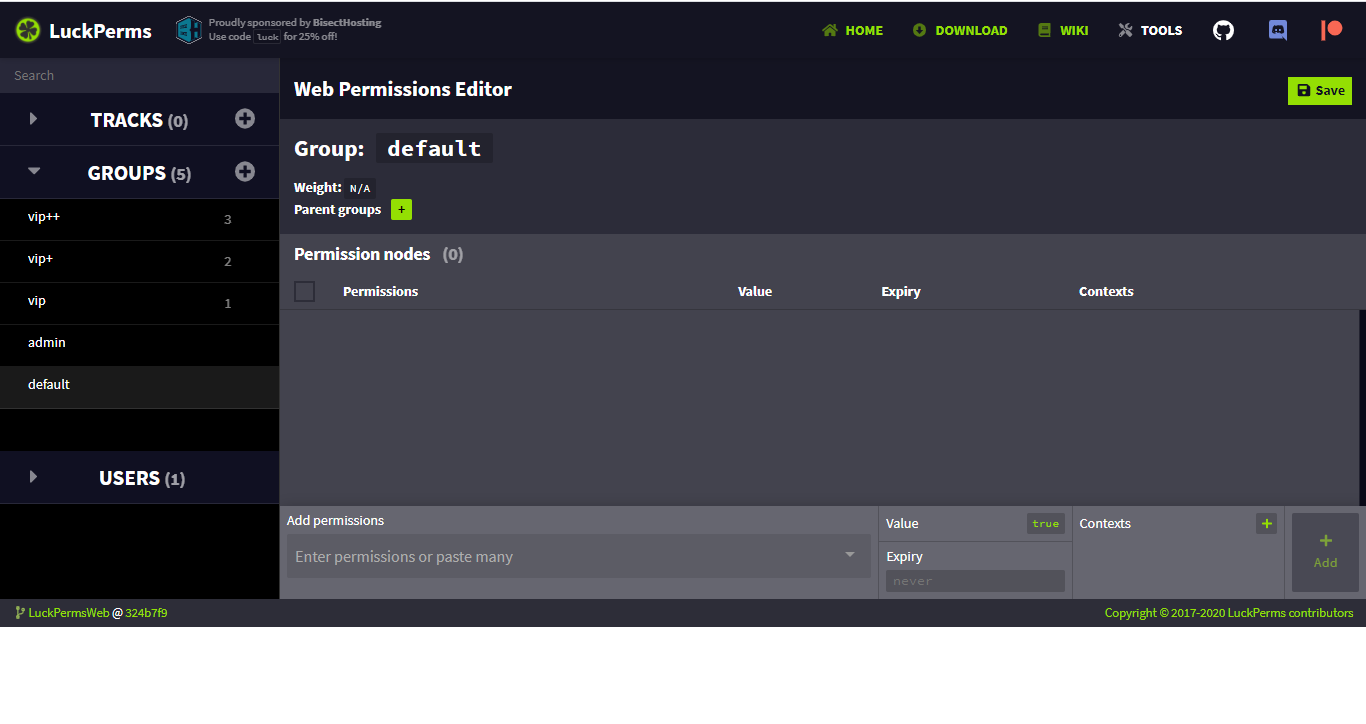Click the LuckPerms clover logo
The height and width of the screenshot is (724, 1366).
click(x=28, y=31)
